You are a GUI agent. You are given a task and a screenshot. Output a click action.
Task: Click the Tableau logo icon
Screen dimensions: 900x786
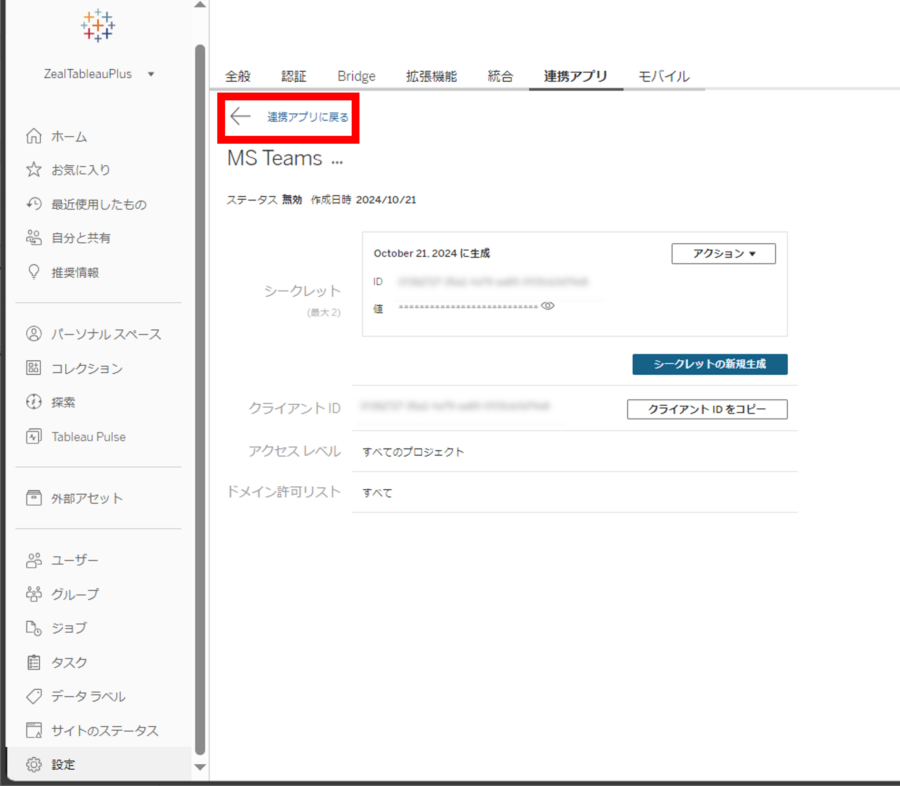click(98, 25)
